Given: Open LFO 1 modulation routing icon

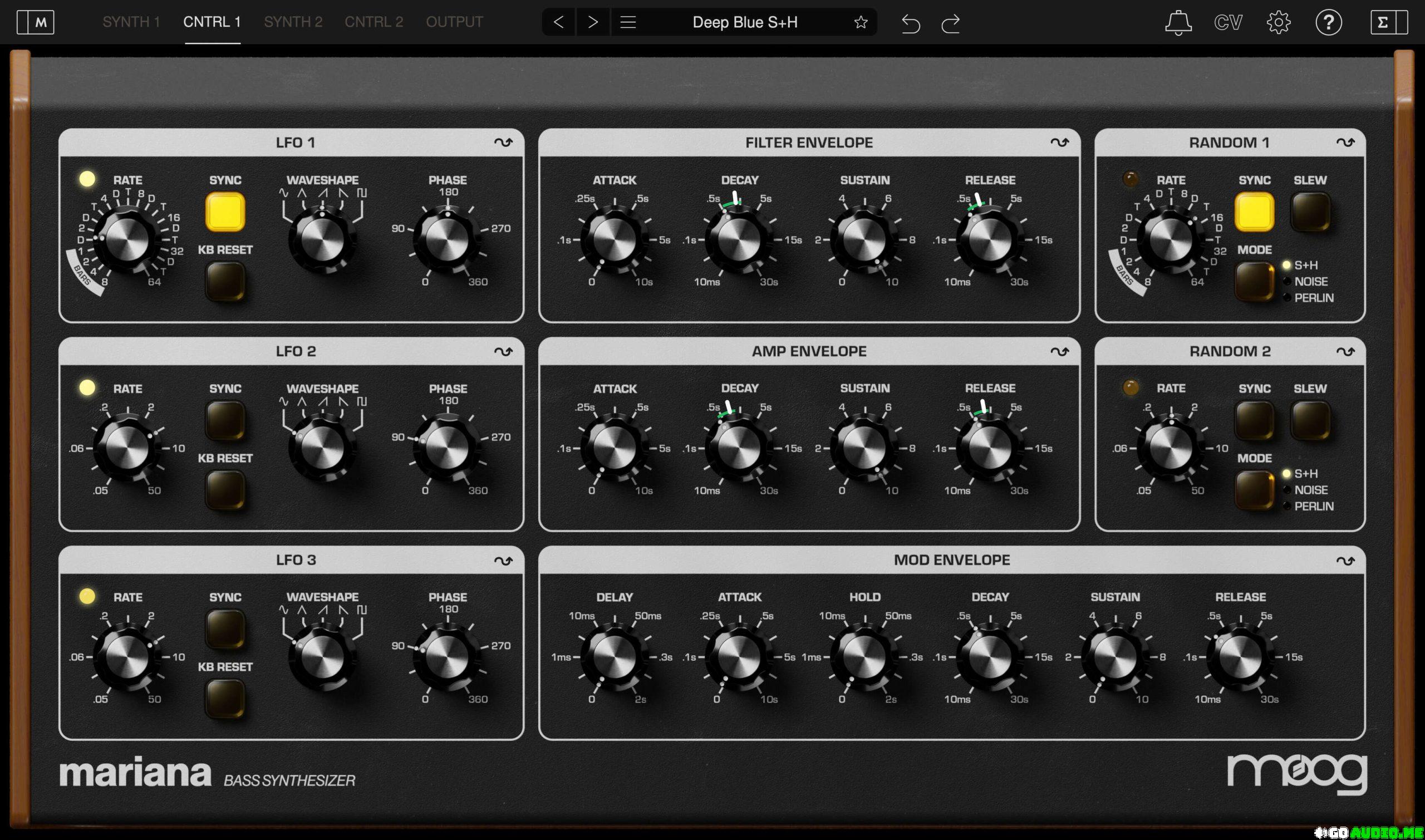Looking at the screenshot, I should [x=503, y=143].
